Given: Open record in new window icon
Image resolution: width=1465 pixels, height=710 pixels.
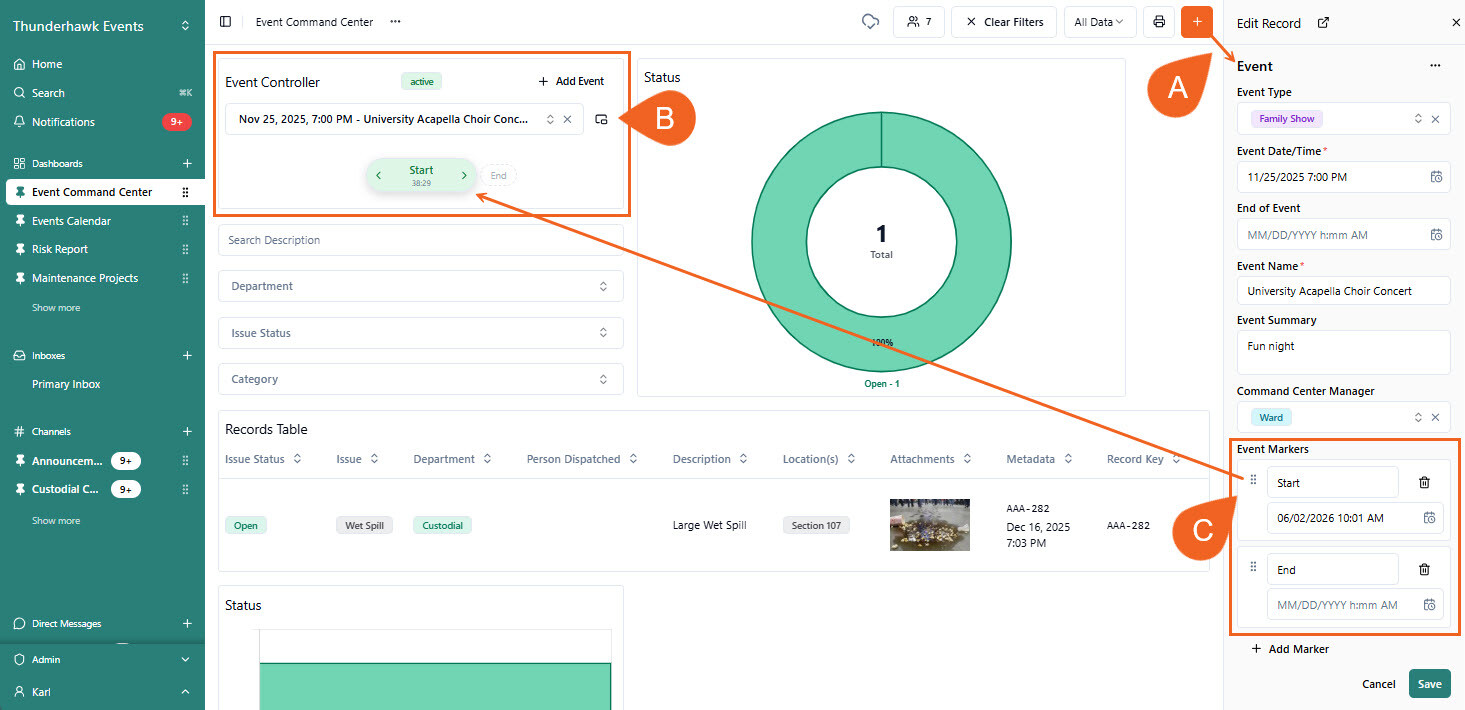Looking at the screenshot, I should coord(1323,23).
